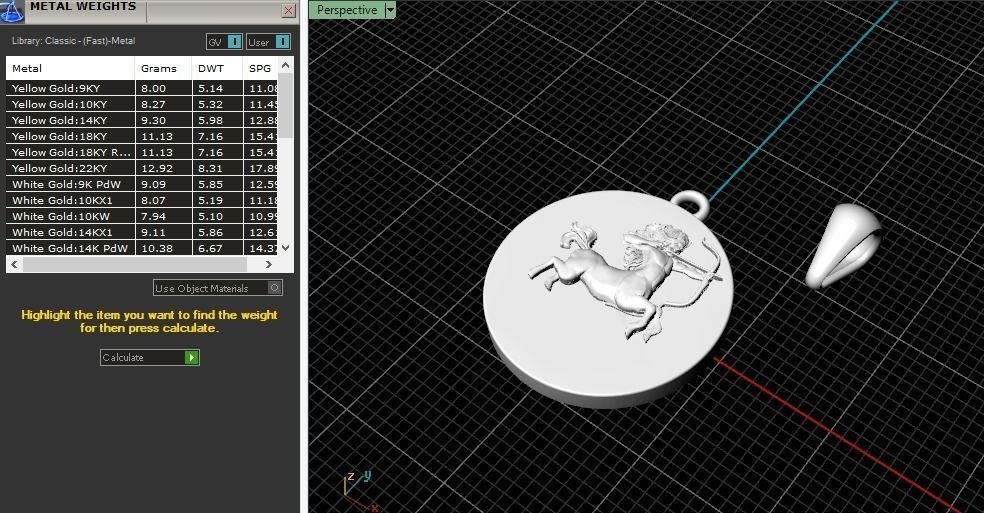Click the DWT column header
Image resolution: width=984 pixels, height=513 pixels.
click(x=217, y=68)
